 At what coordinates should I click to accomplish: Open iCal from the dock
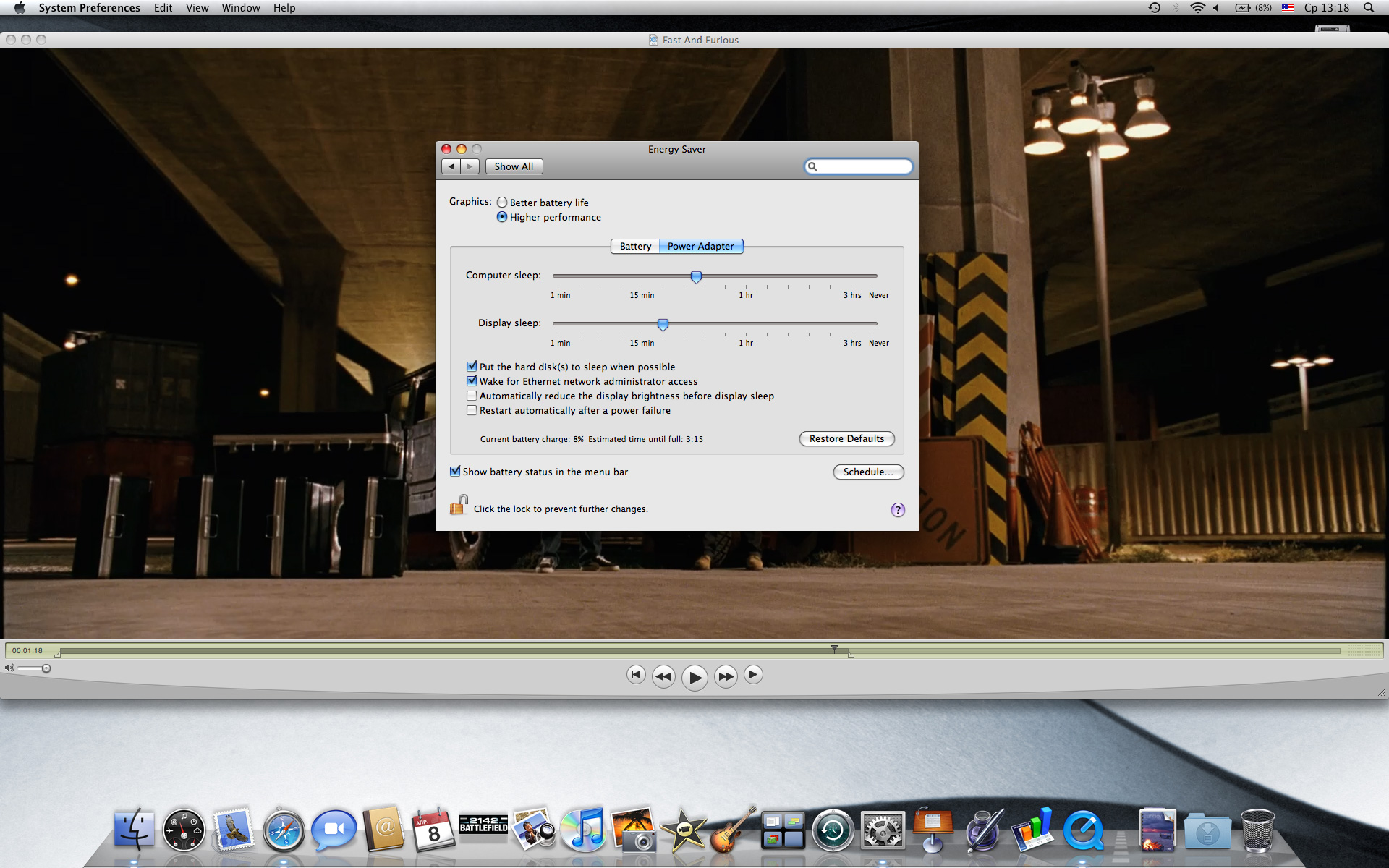coord(433,830)
